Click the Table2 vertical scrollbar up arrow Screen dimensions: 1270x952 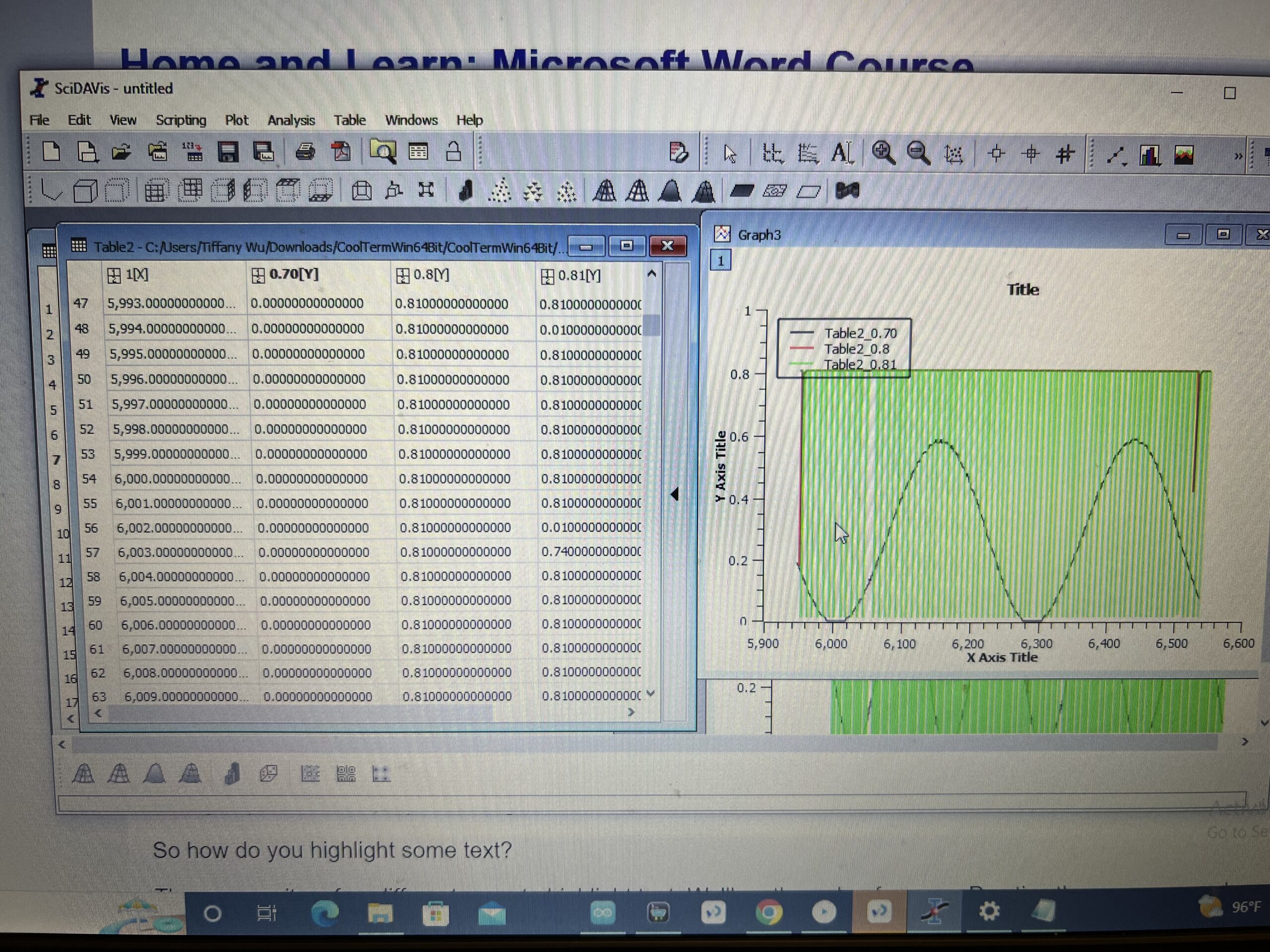(x=652, y=274)
